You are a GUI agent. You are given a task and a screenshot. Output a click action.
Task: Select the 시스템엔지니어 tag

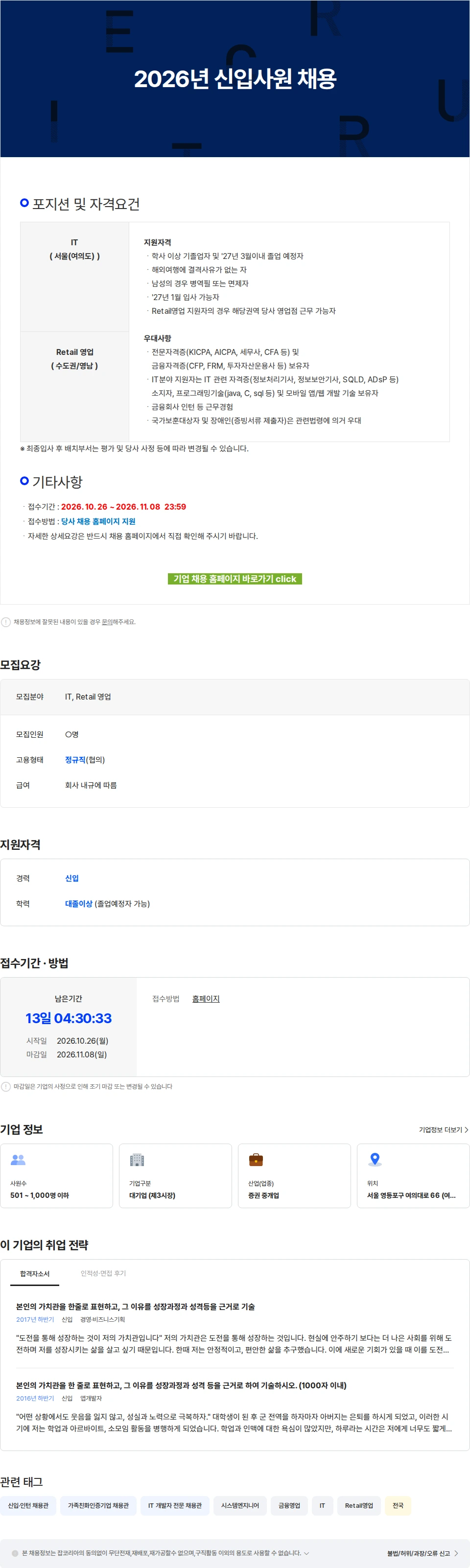click(x=240, y=1505)
